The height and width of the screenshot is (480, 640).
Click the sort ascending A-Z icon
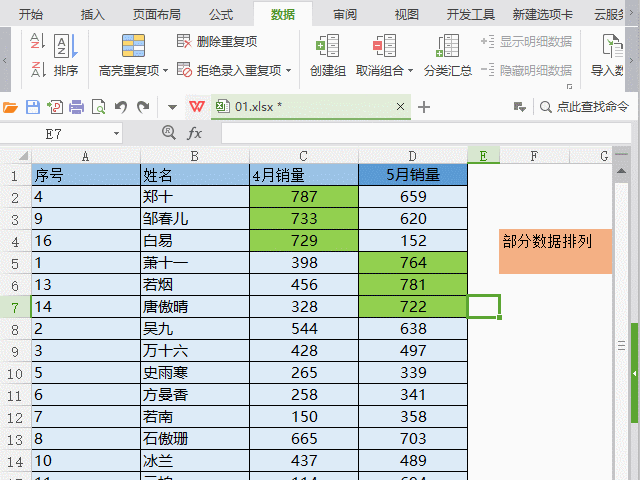coord(37,41)
